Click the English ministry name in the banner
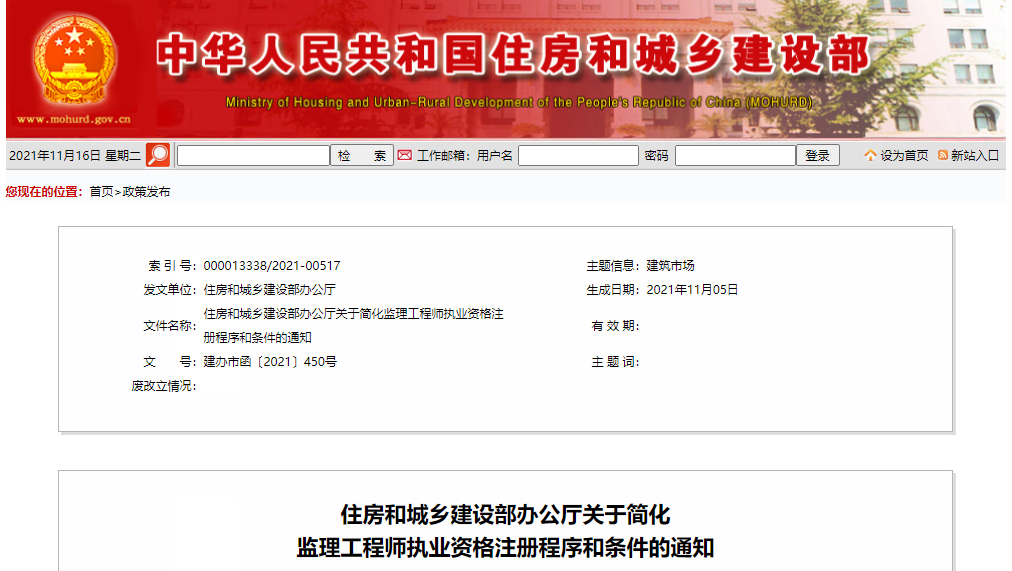Screen dimensions: 1012x571 pos(519,103)
